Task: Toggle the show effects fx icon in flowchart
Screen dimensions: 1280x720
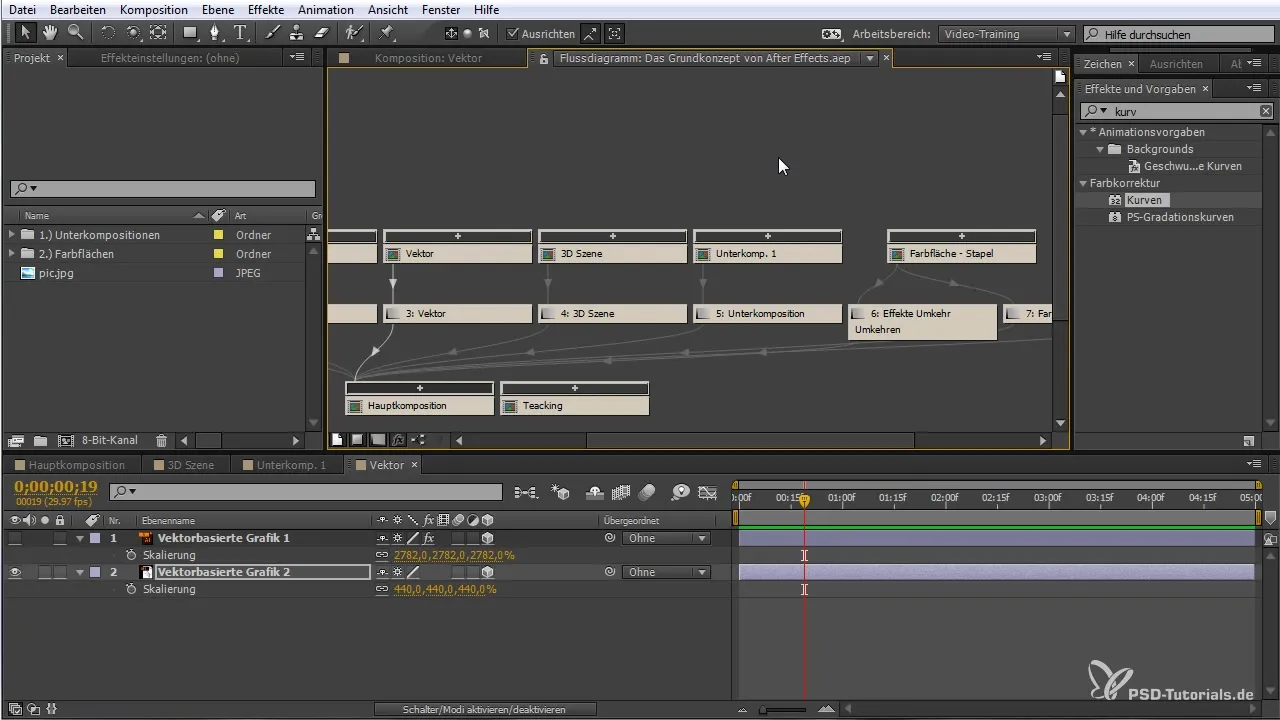Action: click(x=398, y=439)
